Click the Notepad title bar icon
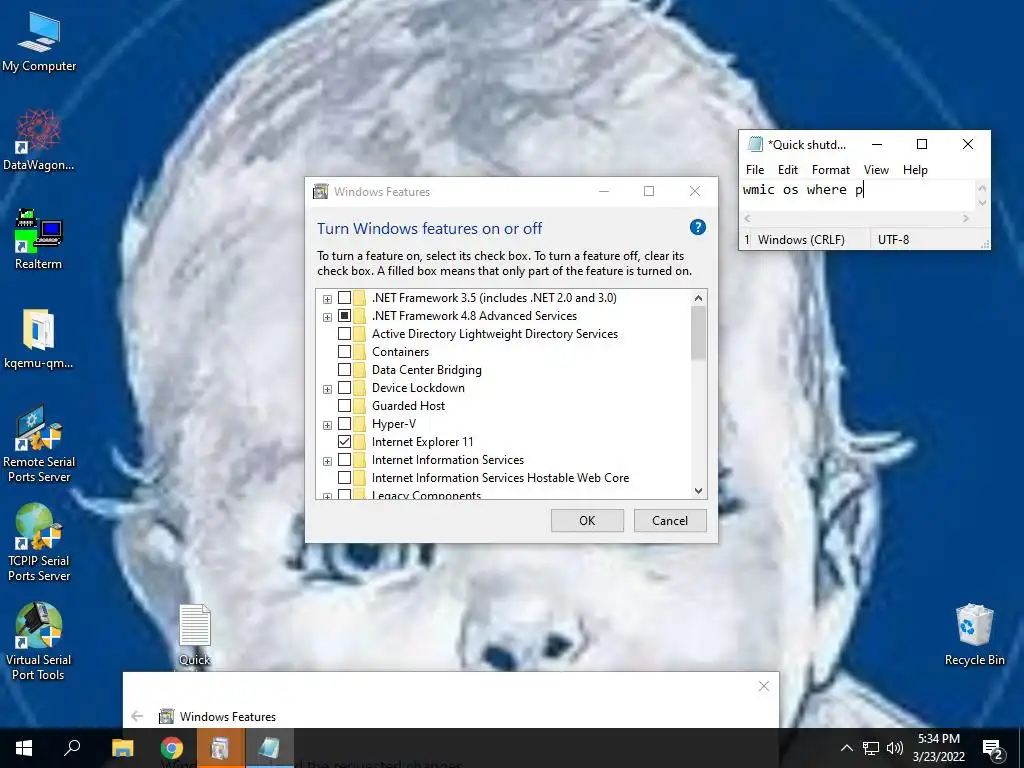The width and height of the screenshot is (1024, 768). (756, 144)
